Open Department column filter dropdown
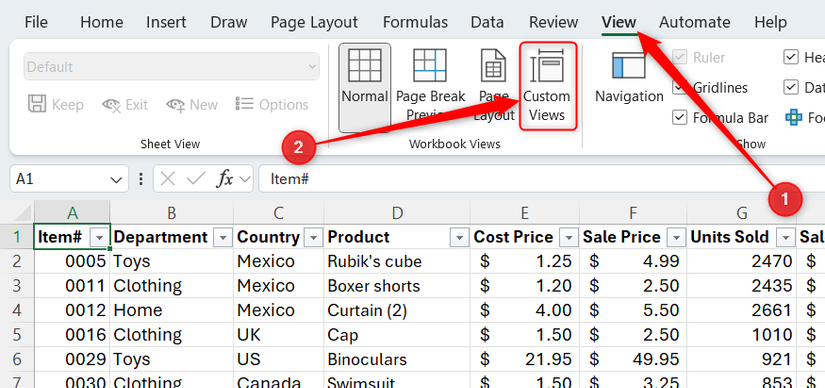This screenshot has height=388, width=825. (223, 238)
